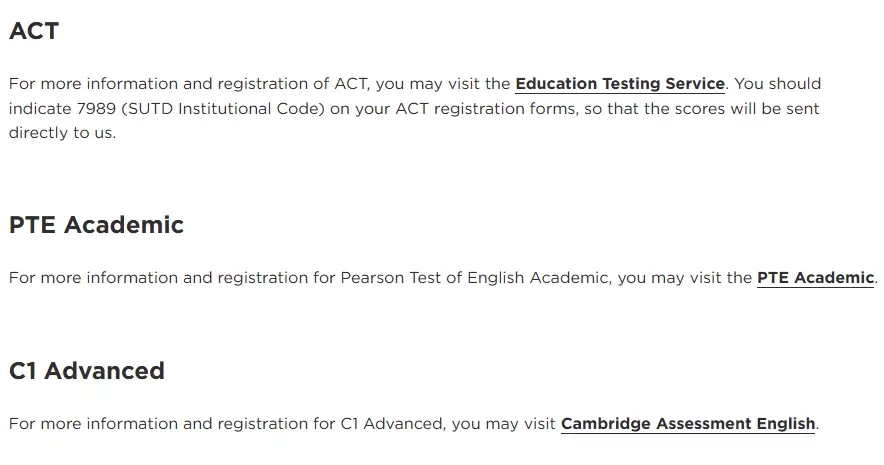
Task: Place cursor at start of ACT paragraph
Action: click(10, 83)
